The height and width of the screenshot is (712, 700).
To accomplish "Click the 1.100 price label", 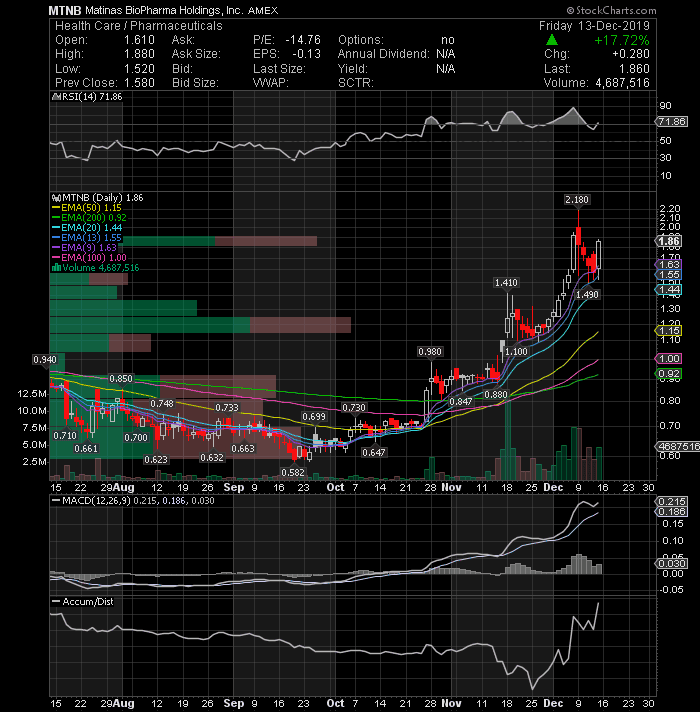I will click(x=516, y=352).
